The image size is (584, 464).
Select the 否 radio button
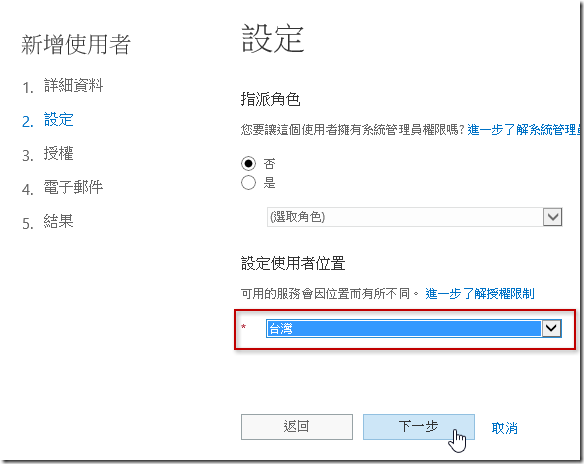click(x=248, y=163)
